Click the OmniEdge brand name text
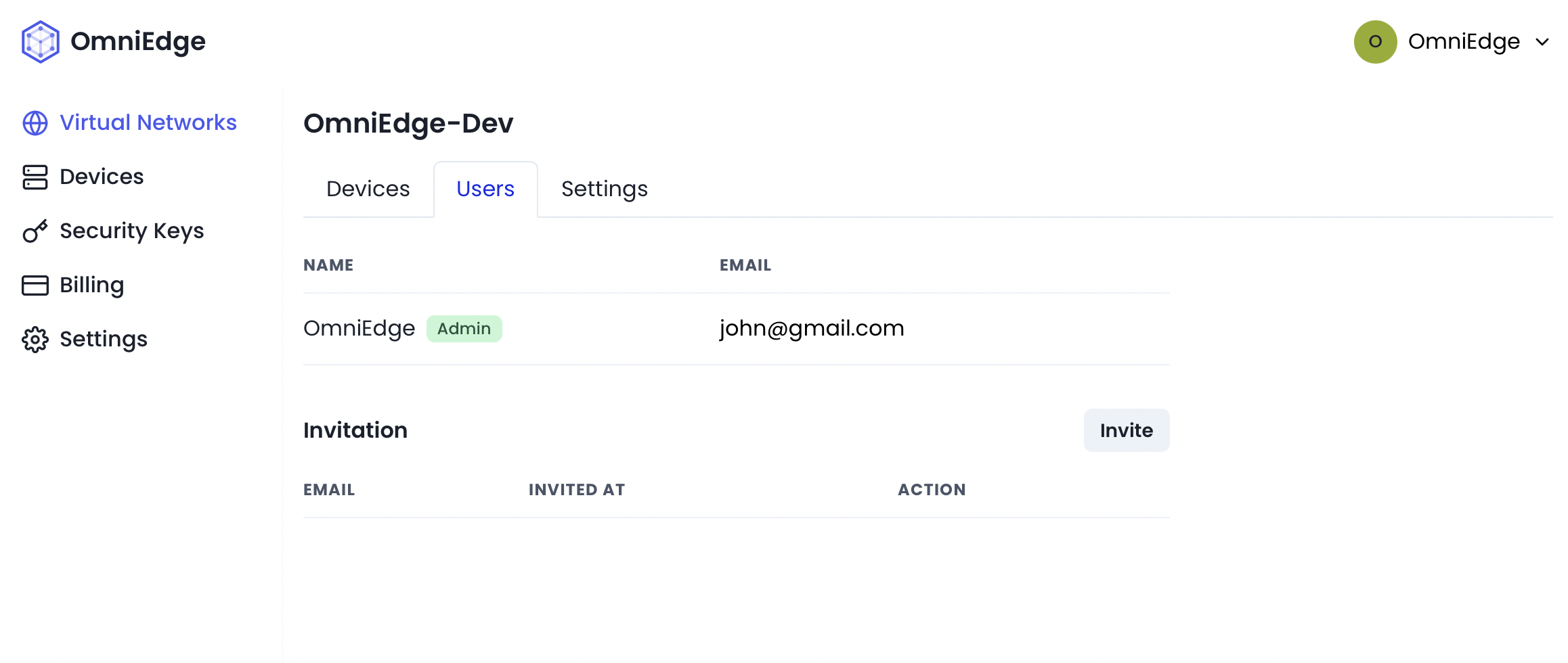 tap(137, 42)
